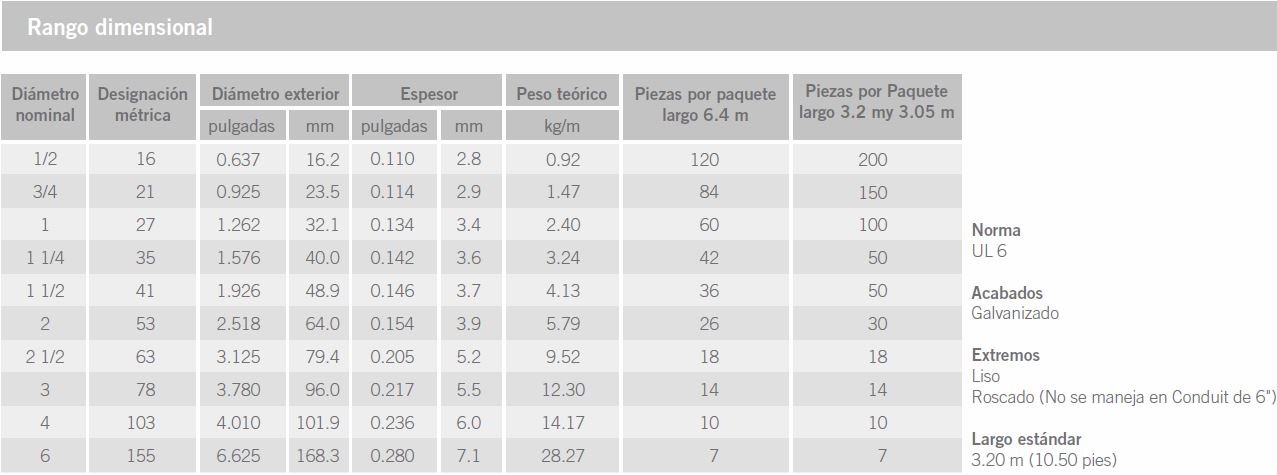
Task: Select the 0.925 inches outer diameter cell
Action: [x=238, y=192]
